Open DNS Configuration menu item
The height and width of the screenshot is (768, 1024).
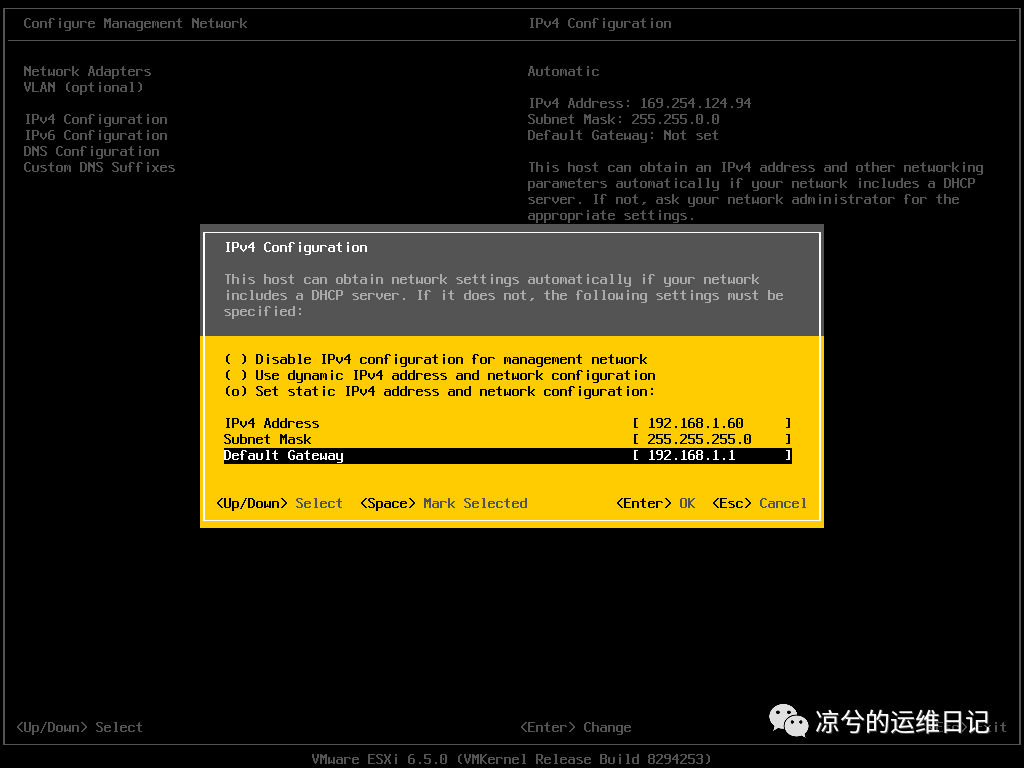(x=91, y=152)
